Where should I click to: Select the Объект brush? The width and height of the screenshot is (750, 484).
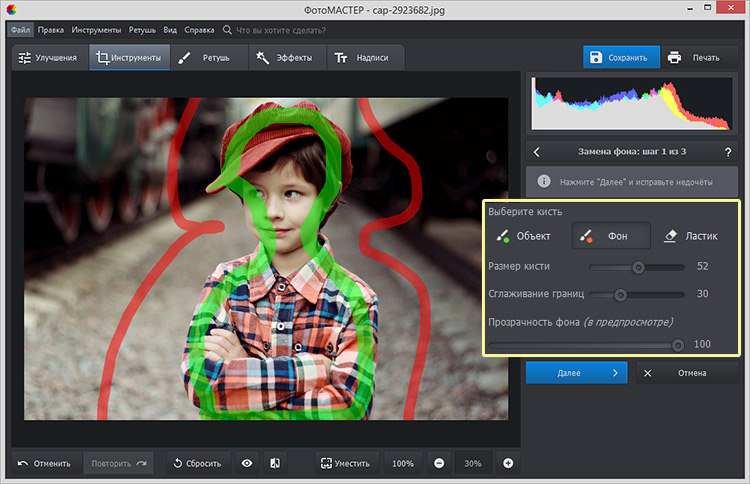[521, 236]
